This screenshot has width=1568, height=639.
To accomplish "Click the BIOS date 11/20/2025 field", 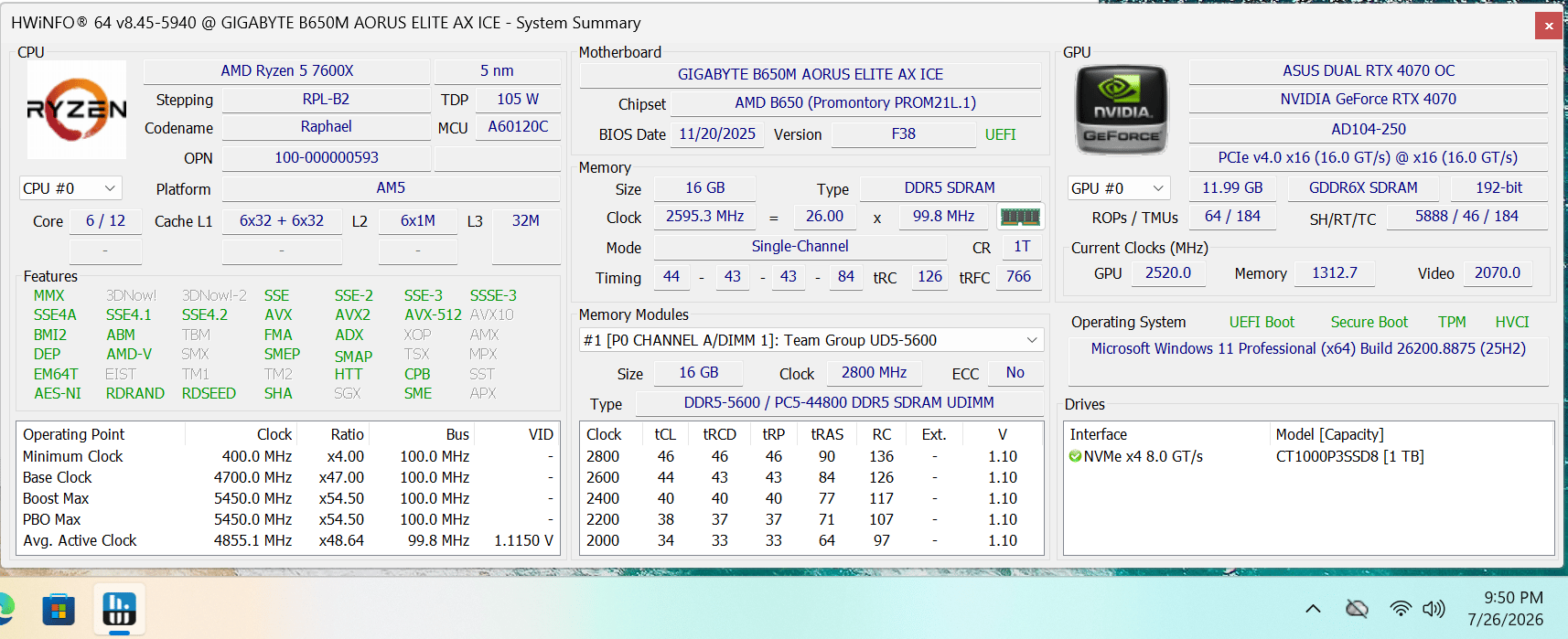I will click(717, 134).
